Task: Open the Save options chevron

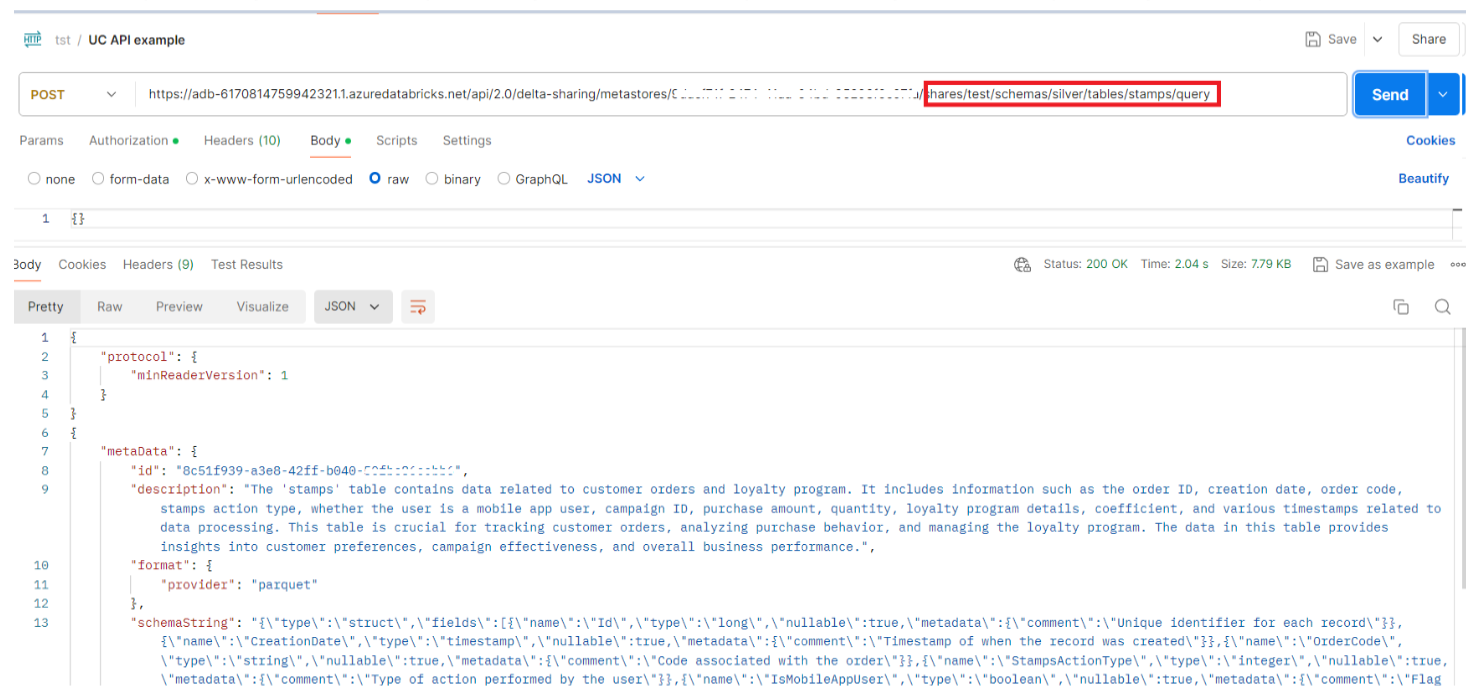Action: (1377, 40)
